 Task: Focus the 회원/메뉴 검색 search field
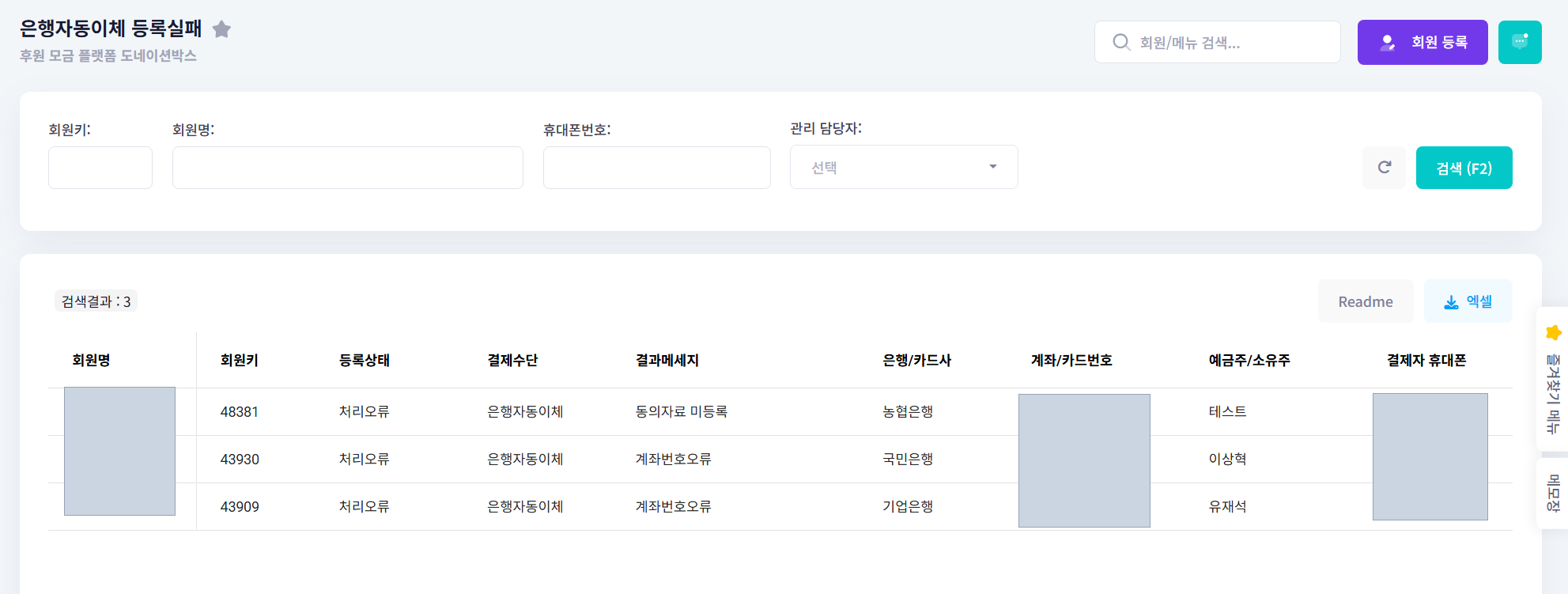pos(1218,42)
